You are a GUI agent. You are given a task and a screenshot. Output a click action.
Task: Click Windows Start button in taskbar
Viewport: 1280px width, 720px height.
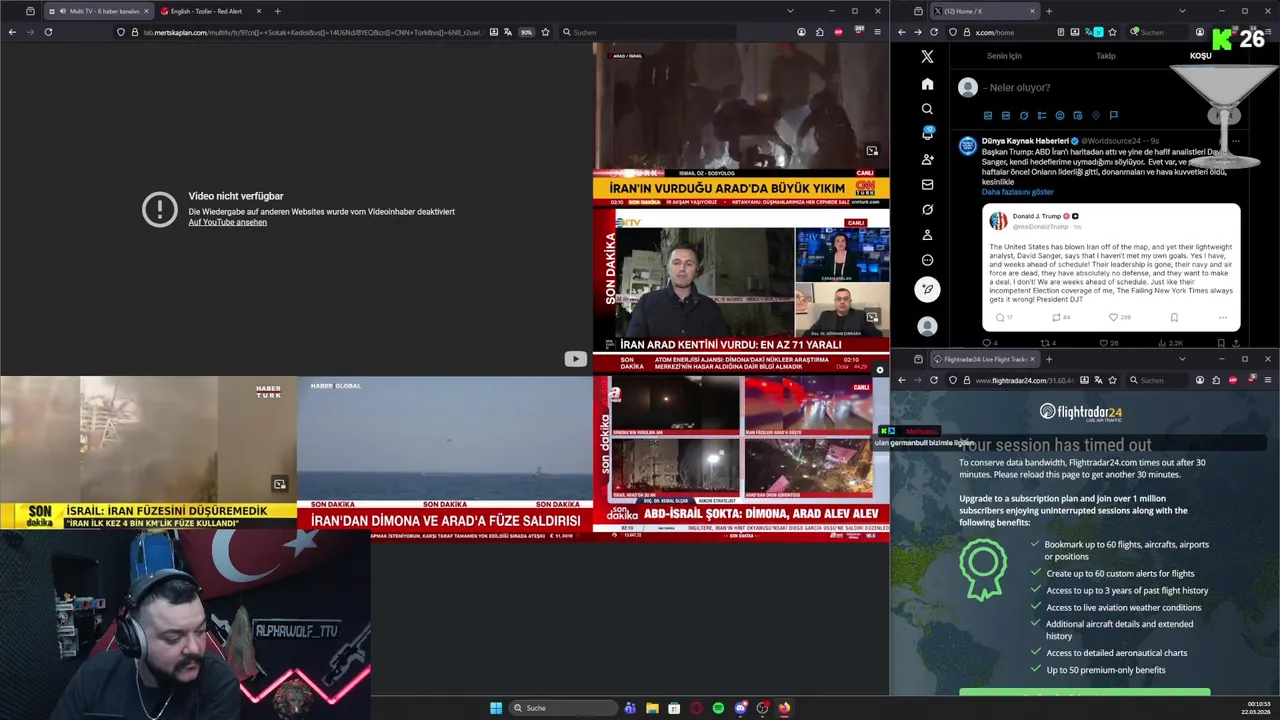[x=495, y=708]
